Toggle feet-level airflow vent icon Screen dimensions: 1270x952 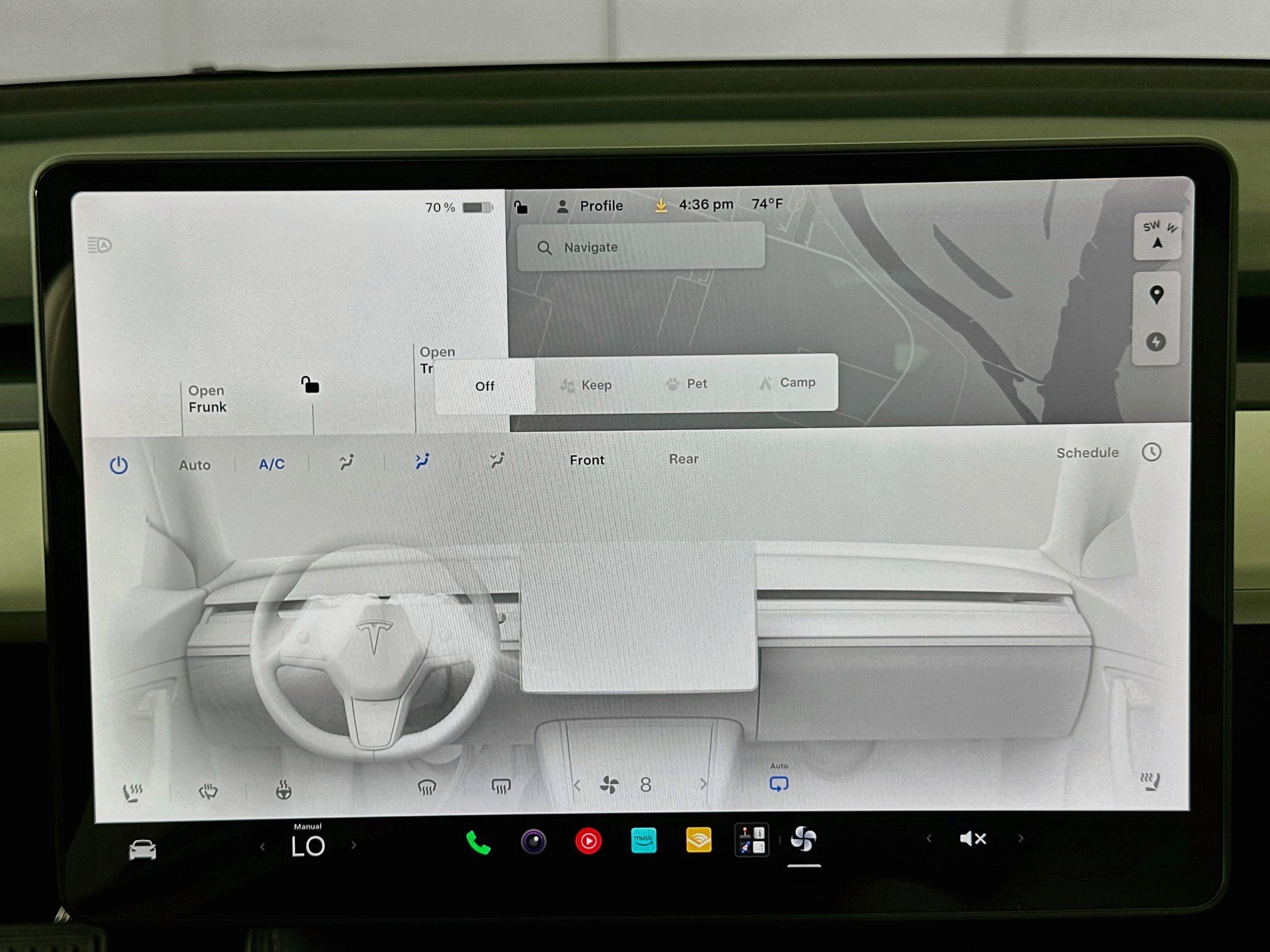497,460
